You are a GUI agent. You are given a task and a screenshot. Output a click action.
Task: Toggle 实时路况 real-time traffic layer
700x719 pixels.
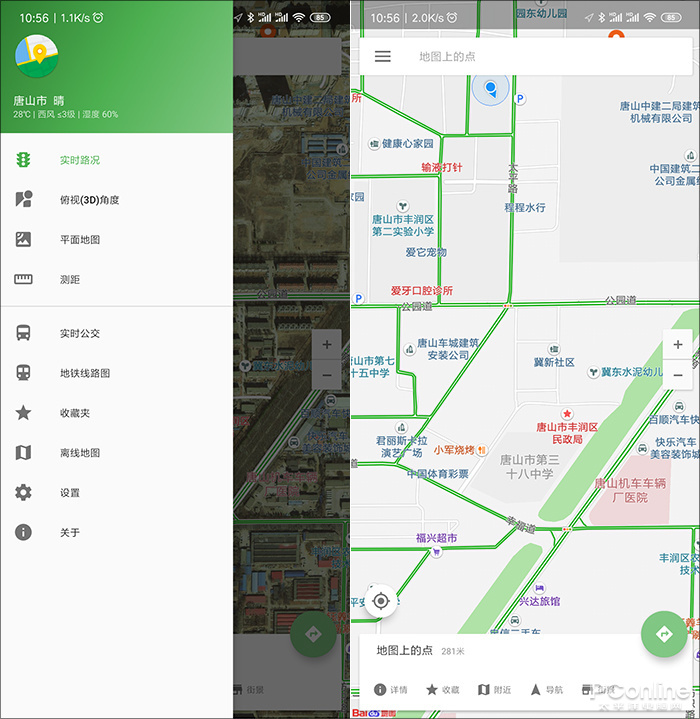coord(80,160)
